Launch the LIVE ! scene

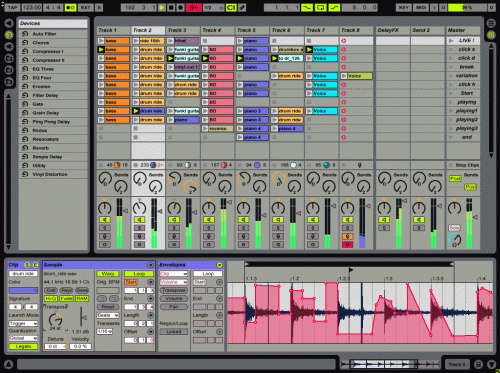click(451, 41)
